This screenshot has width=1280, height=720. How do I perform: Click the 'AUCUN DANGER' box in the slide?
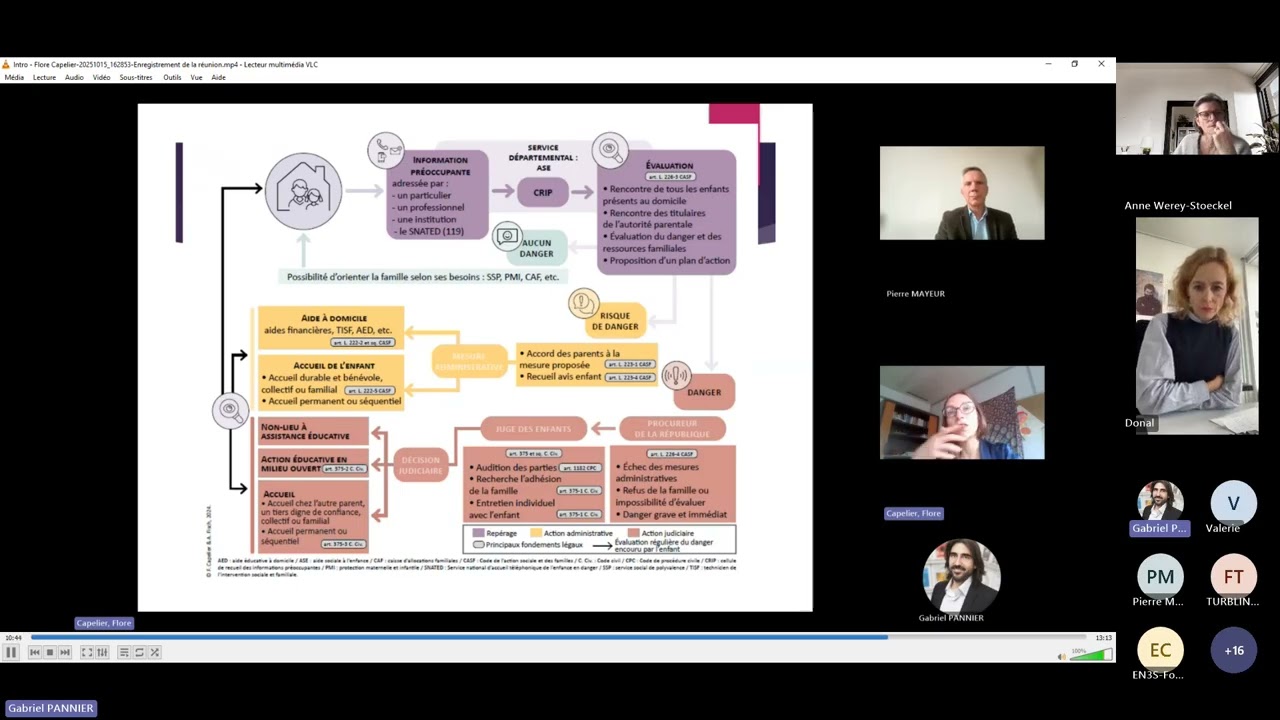click(537, 248)
